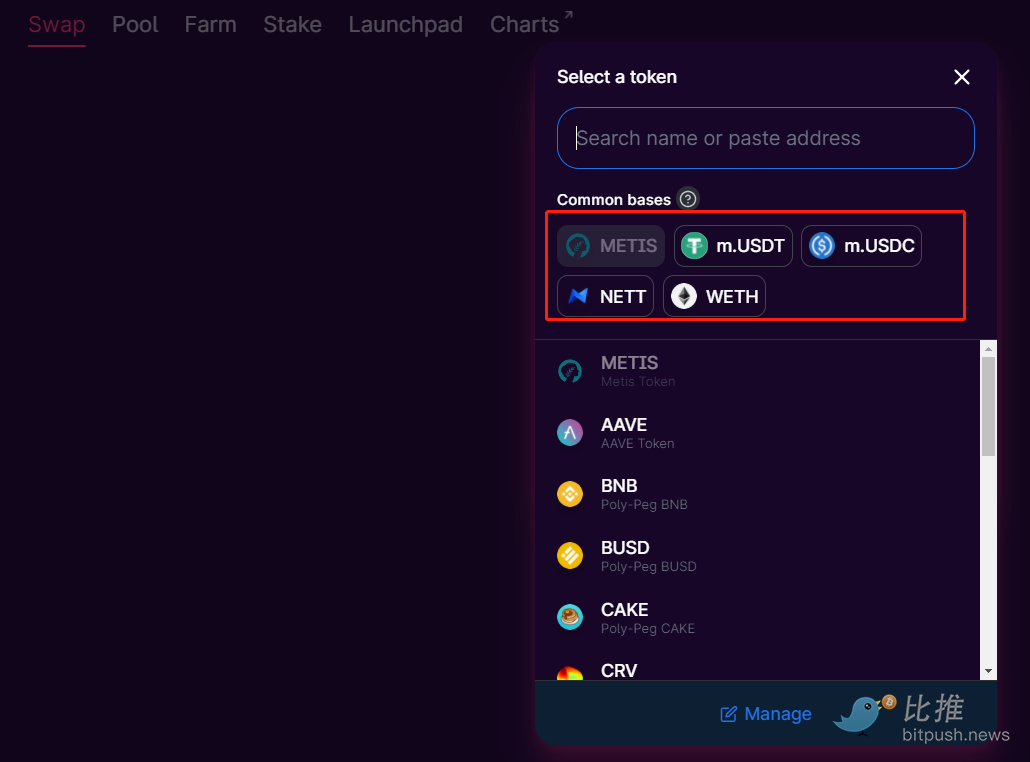Viewport: 1030px width, 762px height.
Task: Click the Ethereum icon on WETH chip
Action: coord(684,297)
